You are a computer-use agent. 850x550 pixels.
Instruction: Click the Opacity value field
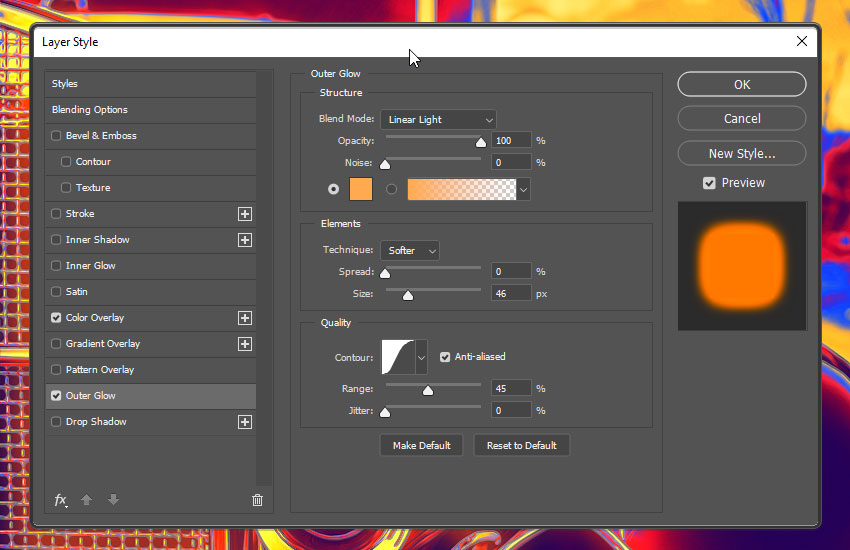(511, 140)
